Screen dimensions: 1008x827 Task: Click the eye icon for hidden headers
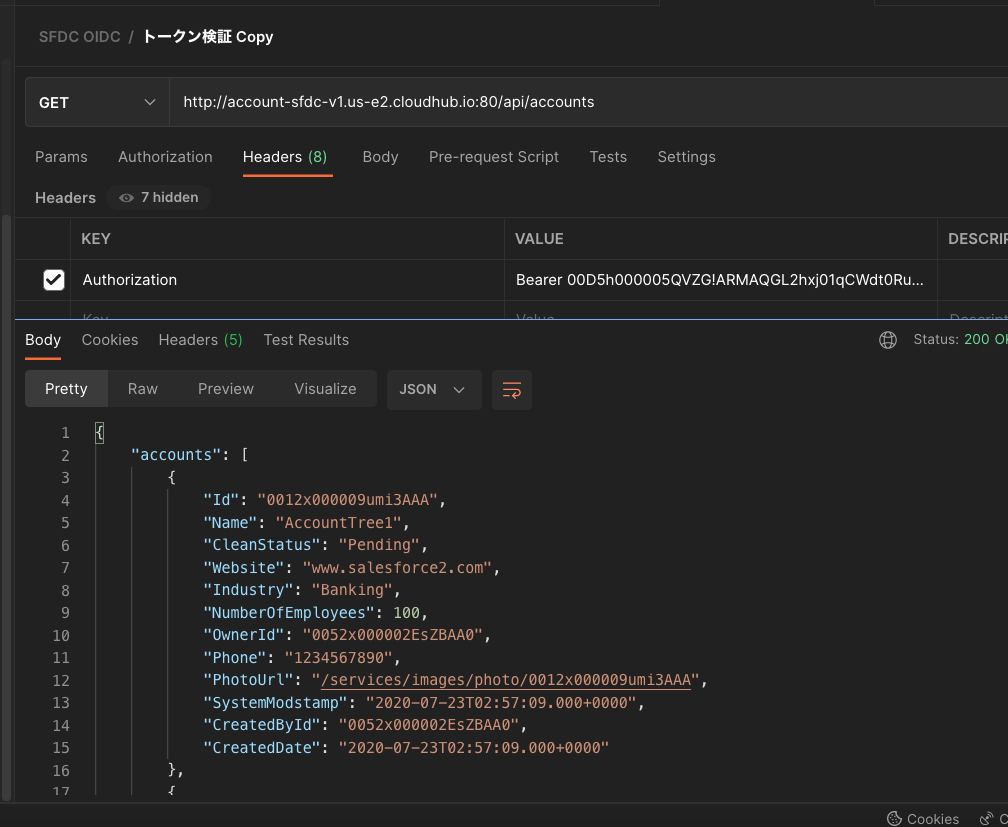coord(126,198)
